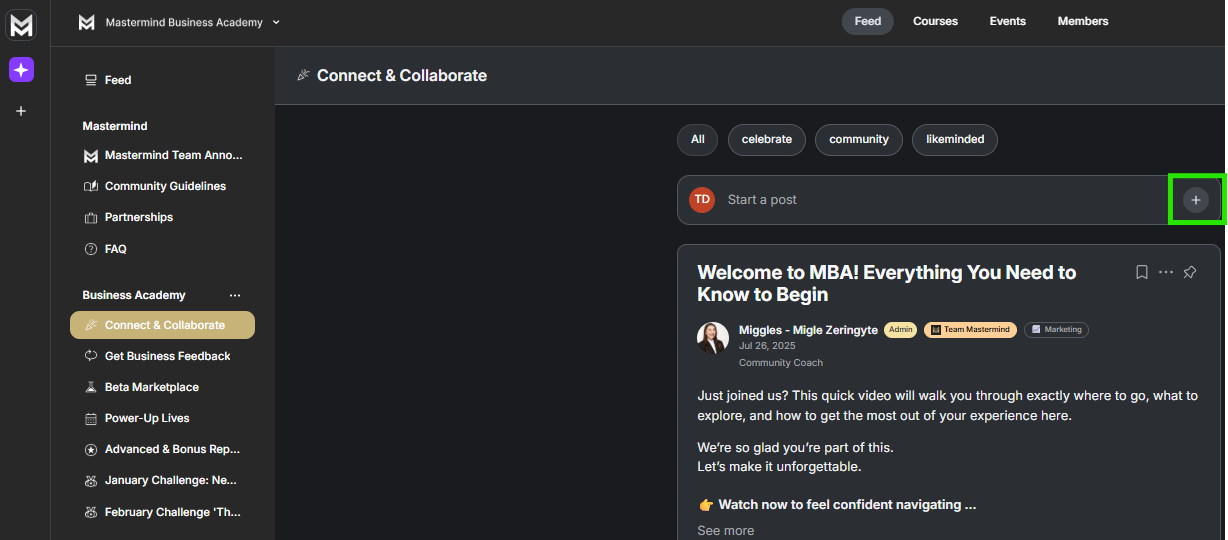Click the Mastermind section heading
The width and height of the screenshot is (1228, 540).
pyautogui.click(x=115, y=126)
